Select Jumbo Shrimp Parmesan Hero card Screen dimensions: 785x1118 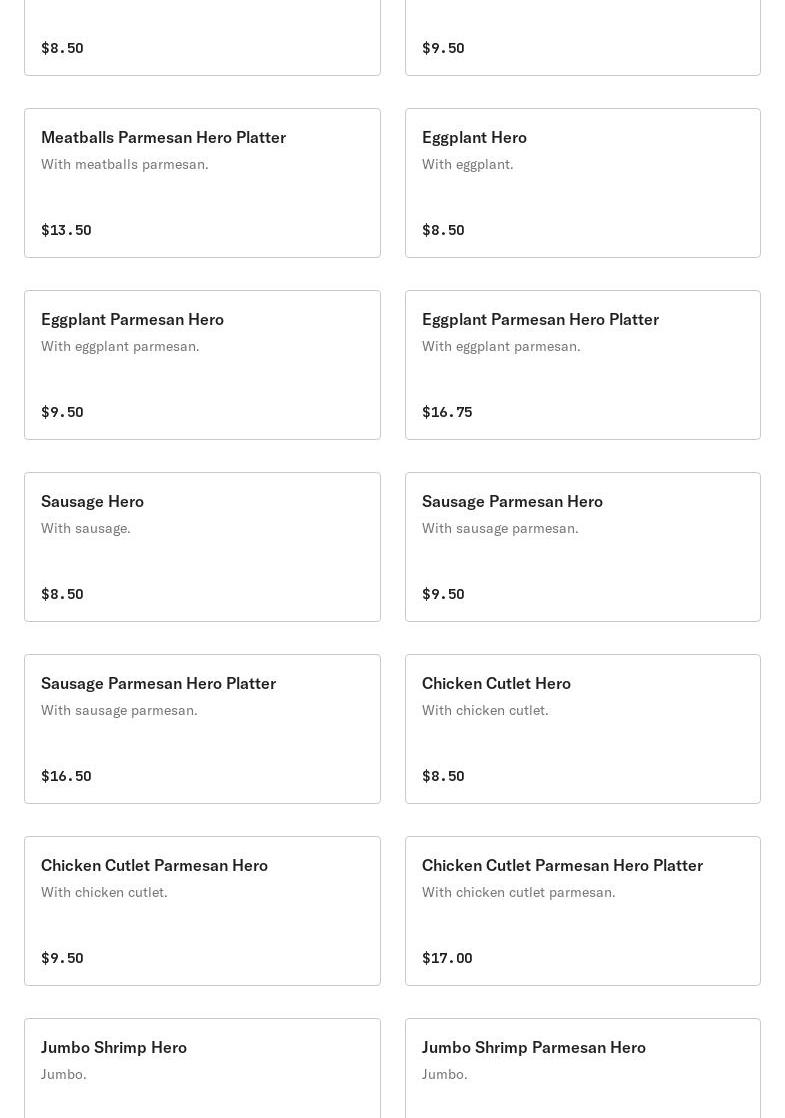(x=582, y=1068)
